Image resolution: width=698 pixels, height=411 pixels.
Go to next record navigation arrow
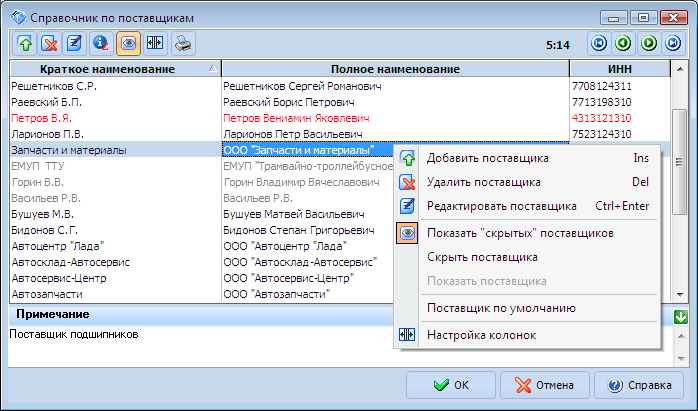[649, 43]
